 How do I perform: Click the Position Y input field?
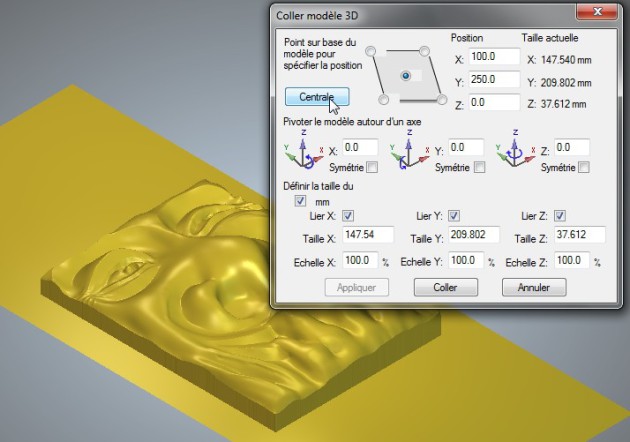[x=494, y=80]
